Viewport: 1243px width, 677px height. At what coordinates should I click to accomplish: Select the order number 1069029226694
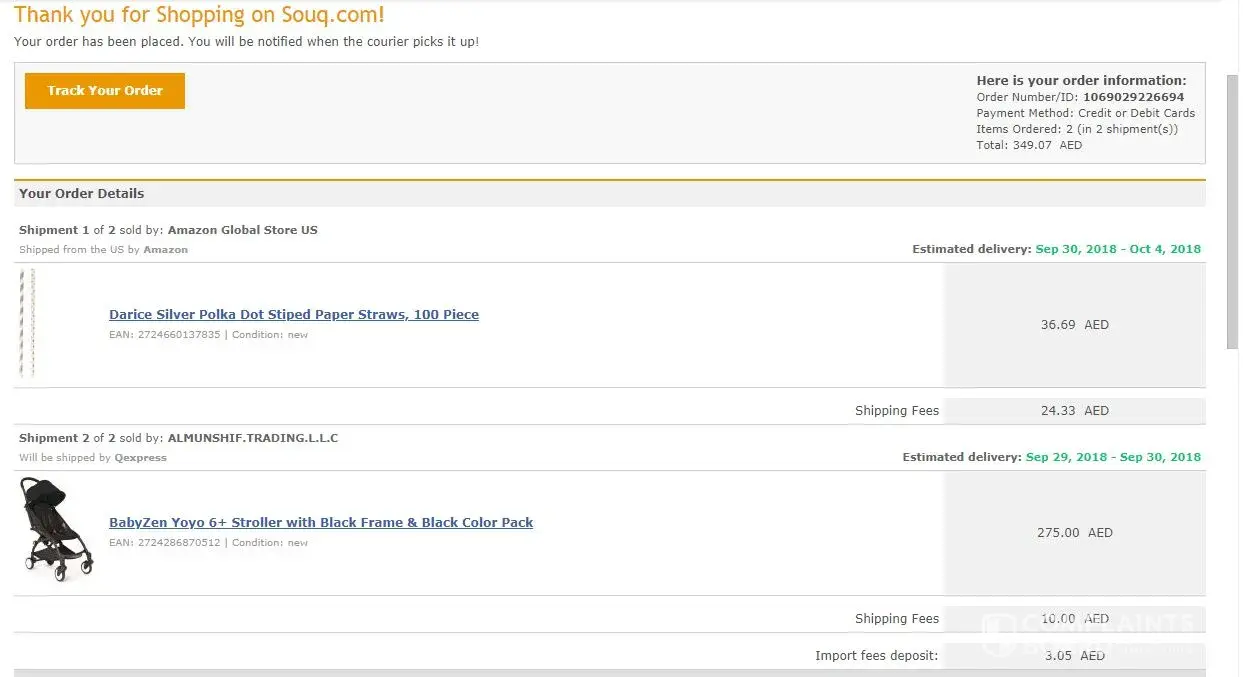[x=1133, y=98]
